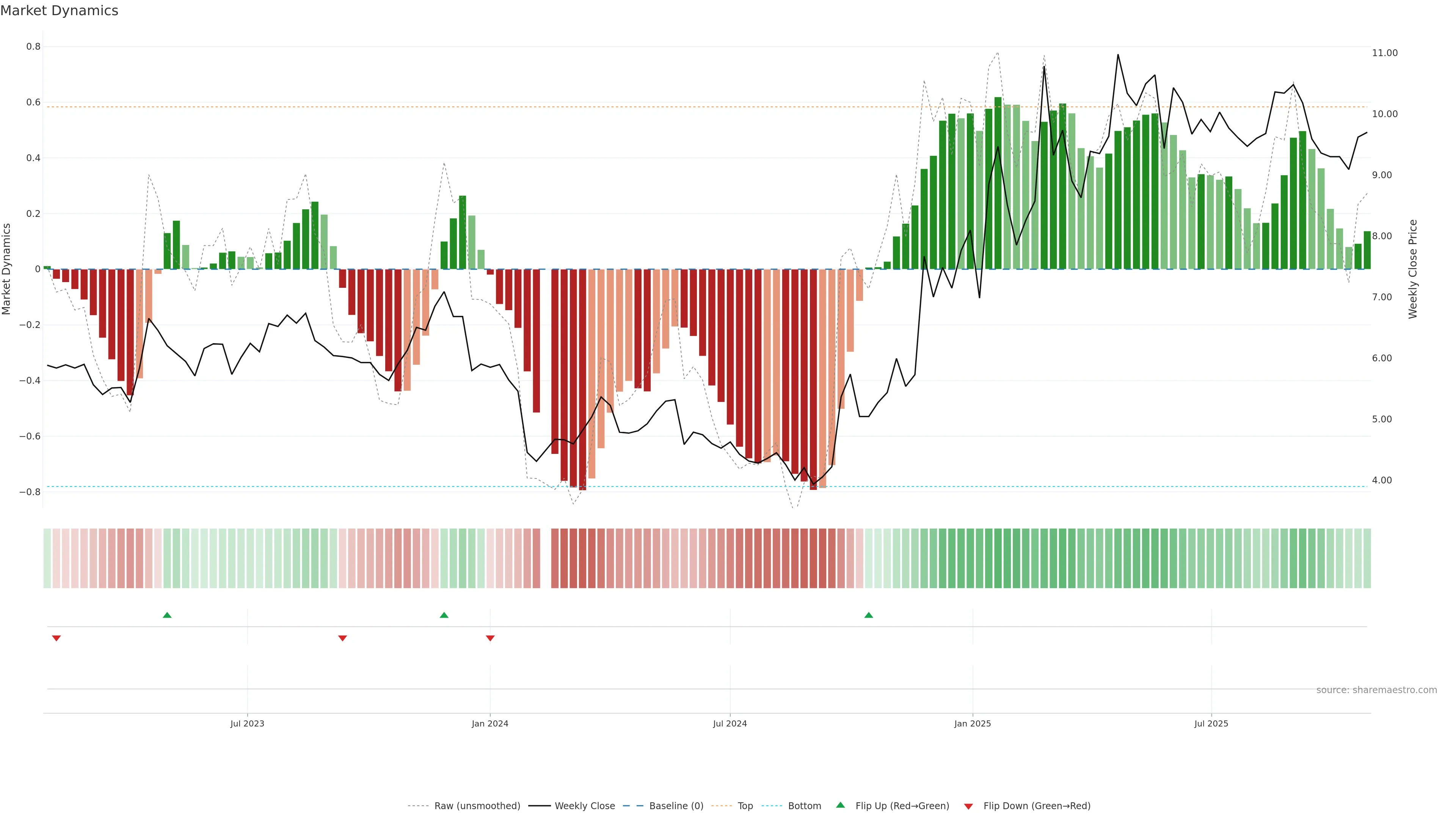Click the green flip-up marker before Jan 2025

coord(868,615)
